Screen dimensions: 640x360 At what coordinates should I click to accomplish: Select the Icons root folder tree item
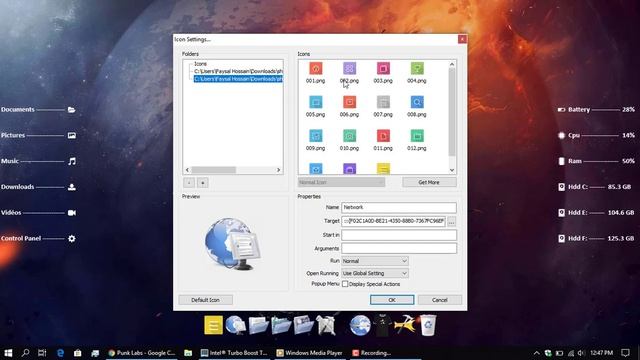[x=200, y=64]
